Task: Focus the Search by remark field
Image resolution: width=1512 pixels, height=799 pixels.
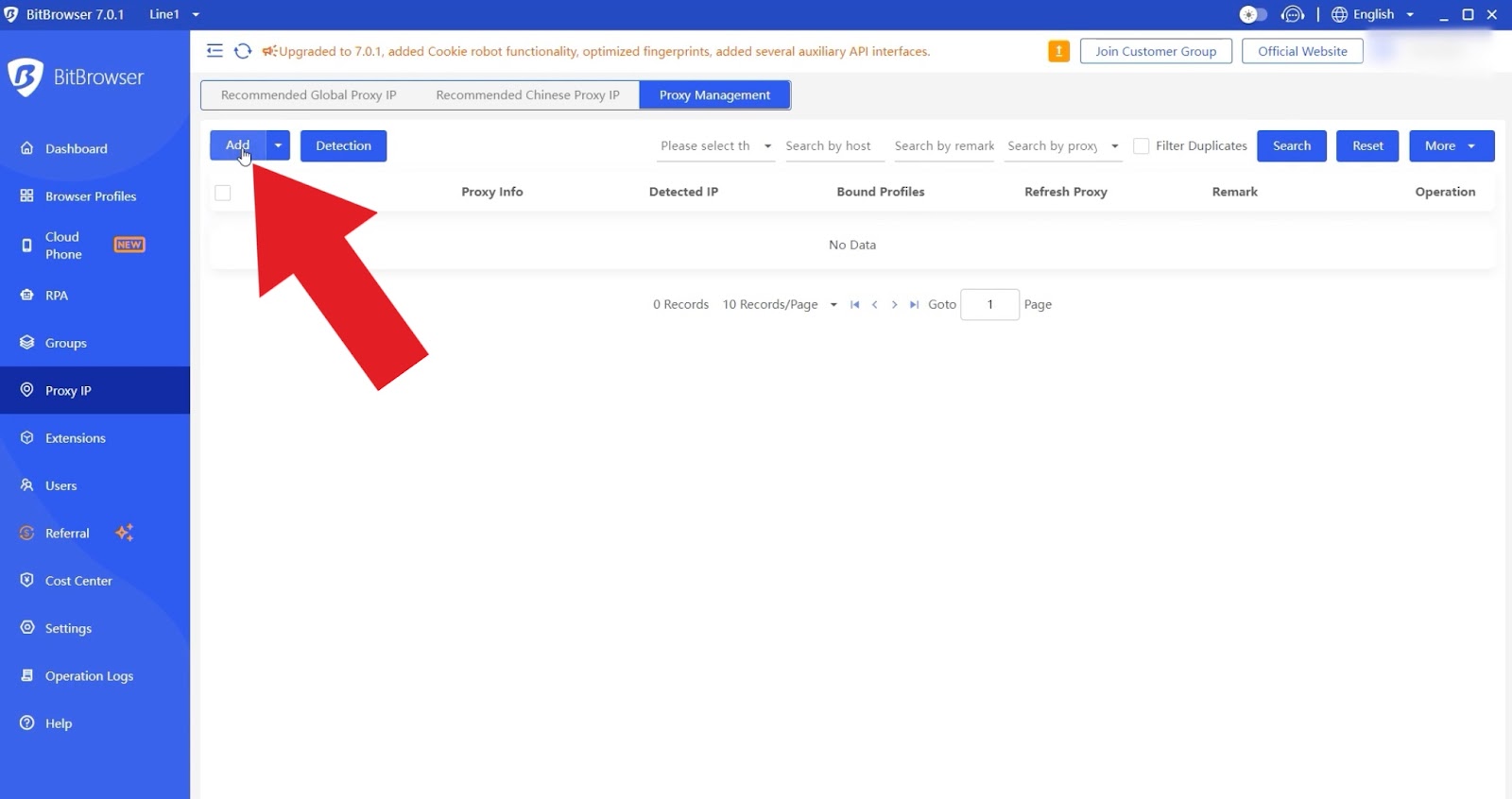Action: (x=944, y=145)
